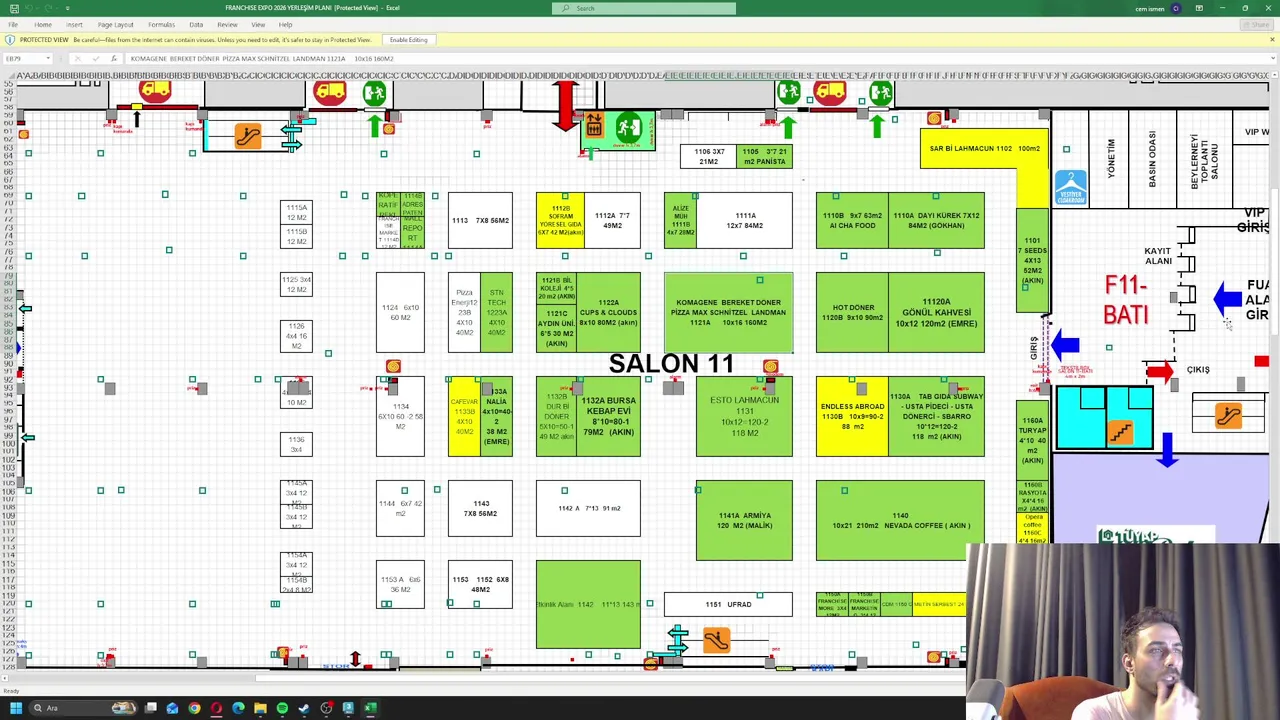1280x720 pixels.
Task: Close the Protected View message bar
Action: (x=1271, y=40)
